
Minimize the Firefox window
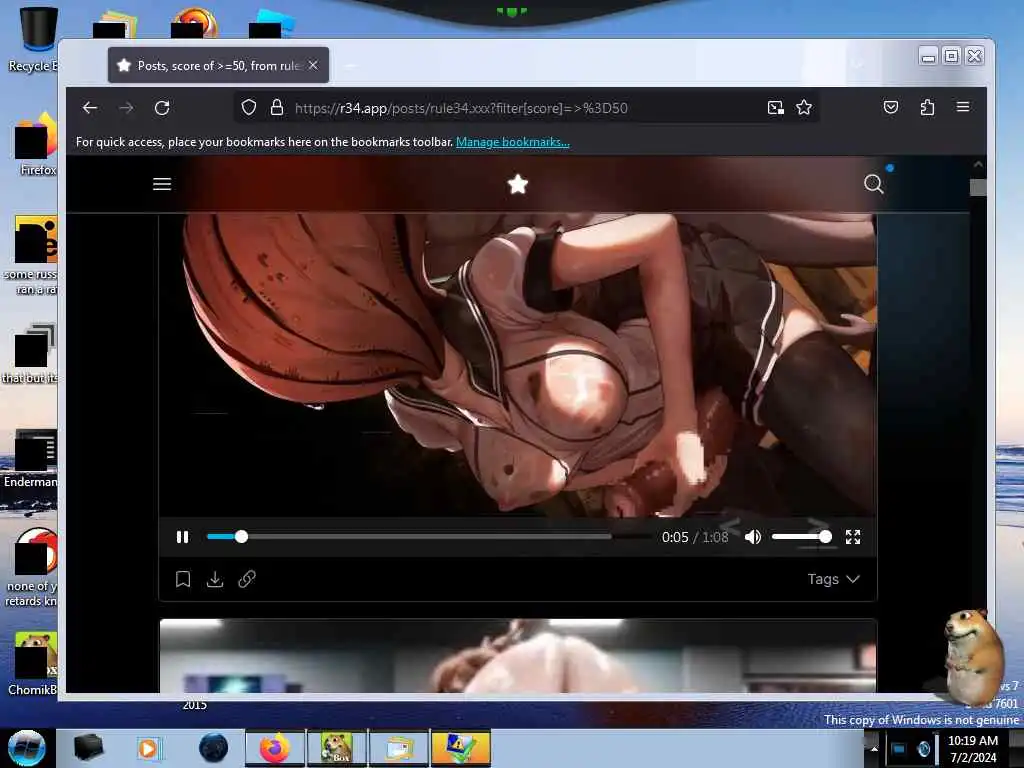(x=928, y=57)
